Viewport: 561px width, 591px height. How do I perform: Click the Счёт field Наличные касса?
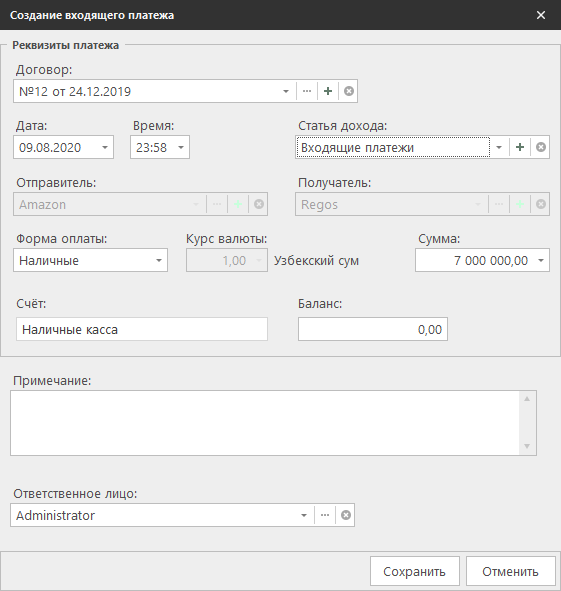tap(142, 329)
